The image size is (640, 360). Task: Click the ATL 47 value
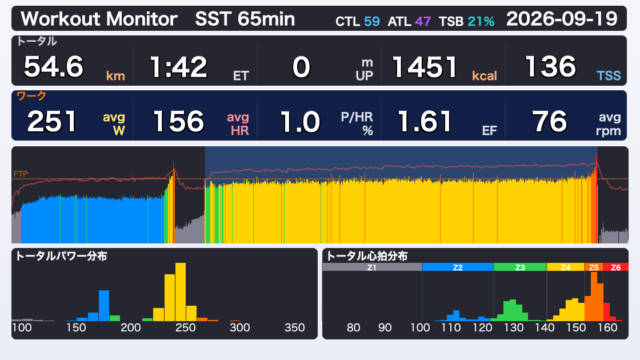click(409, 21)
